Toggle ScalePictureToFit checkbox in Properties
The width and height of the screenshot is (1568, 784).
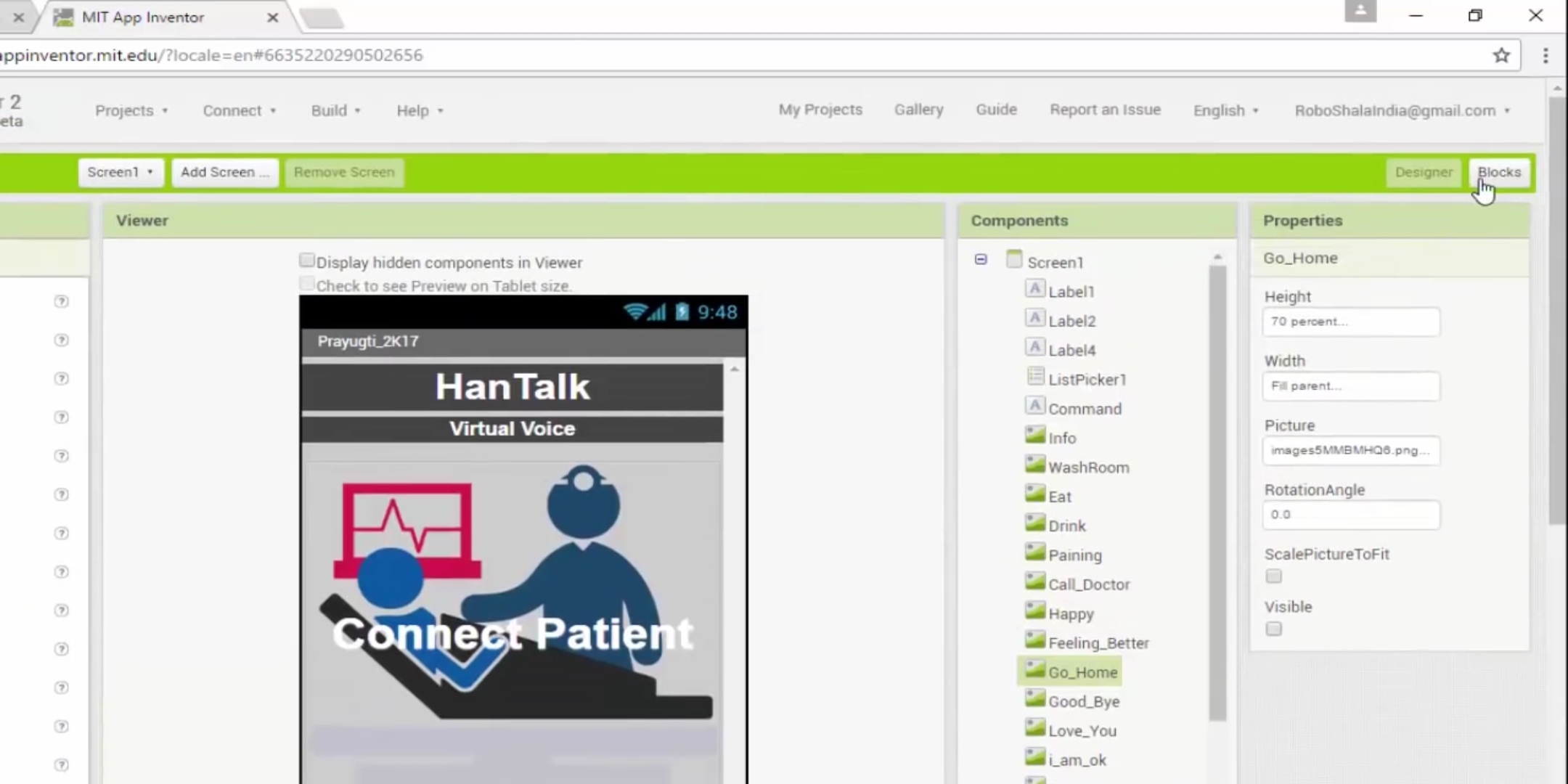coord(1274,576)
